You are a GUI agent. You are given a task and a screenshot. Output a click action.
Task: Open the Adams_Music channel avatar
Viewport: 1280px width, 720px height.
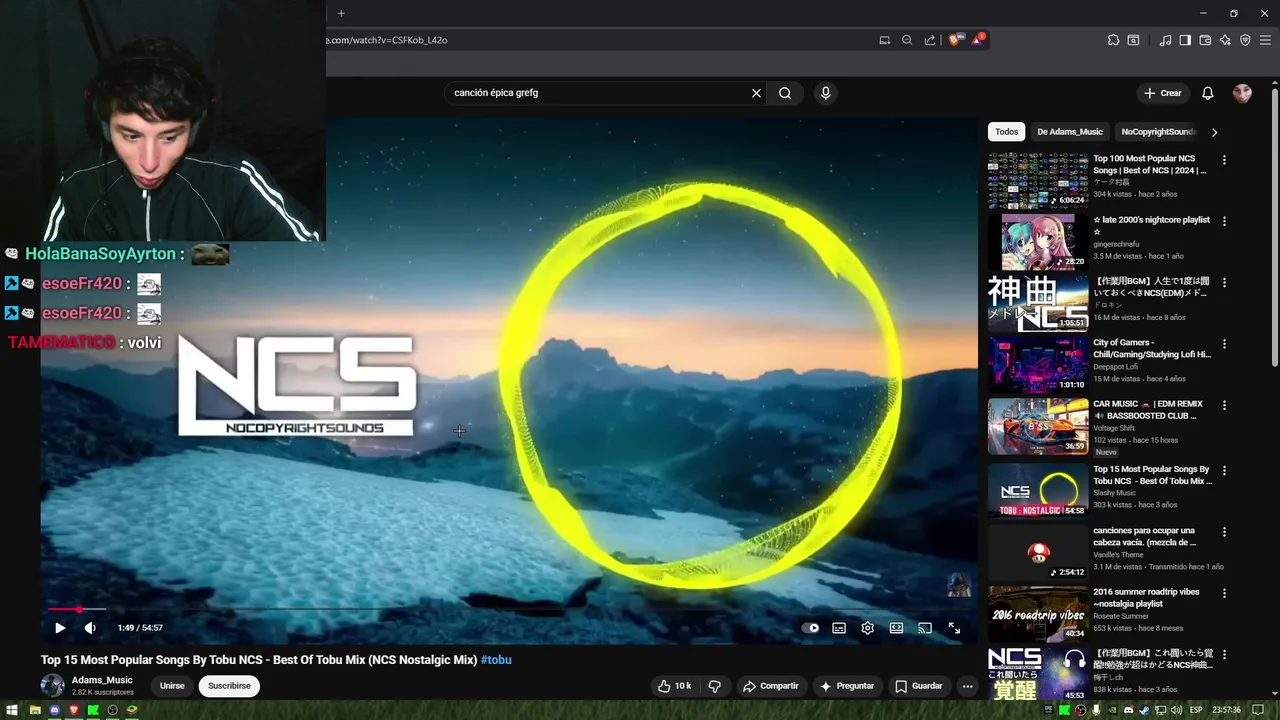pyautogui.click(x=52, y=686)
